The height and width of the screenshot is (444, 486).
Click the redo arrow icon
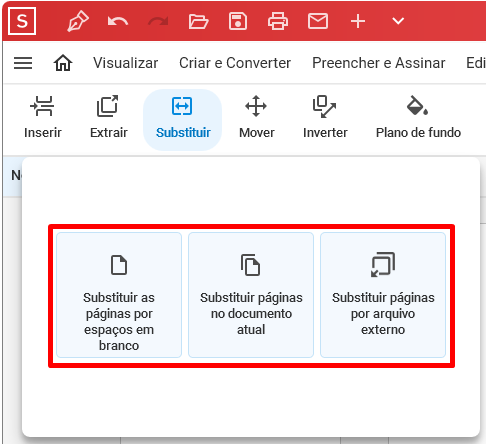158,21
